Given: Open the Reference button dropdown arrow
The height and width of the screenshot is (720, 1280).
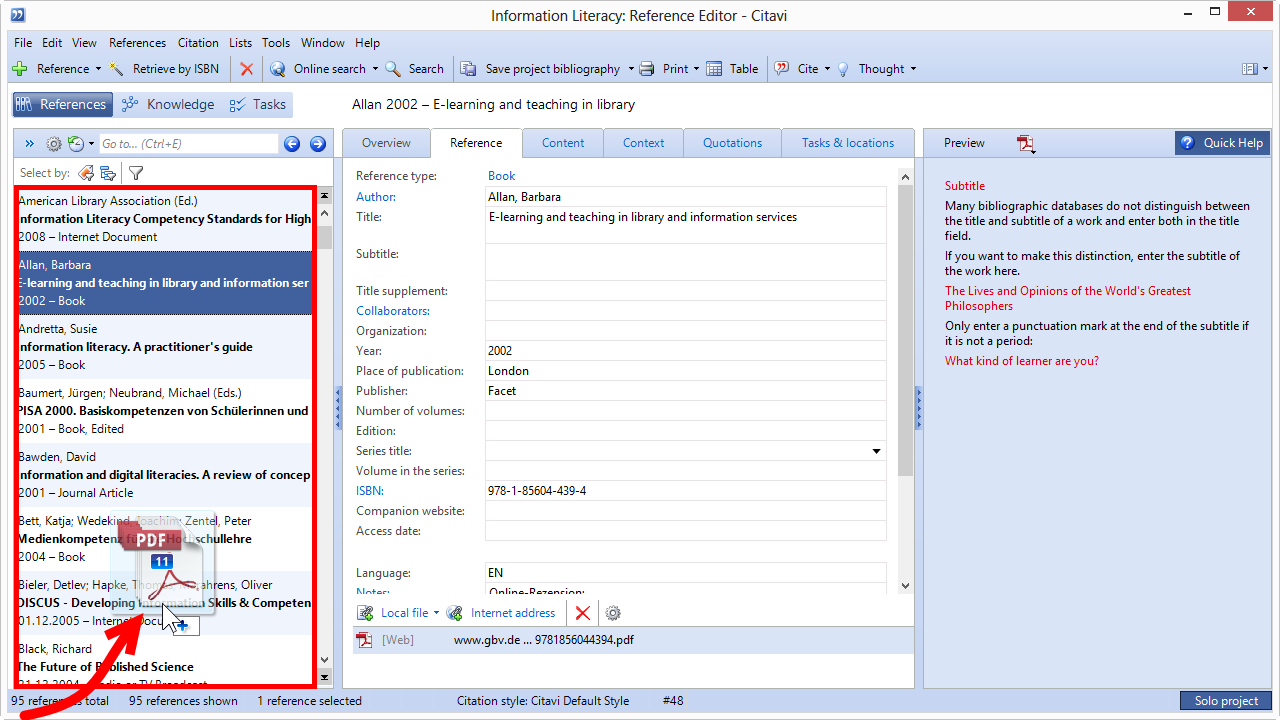Looking at the screenshot, I should point(98,69).
